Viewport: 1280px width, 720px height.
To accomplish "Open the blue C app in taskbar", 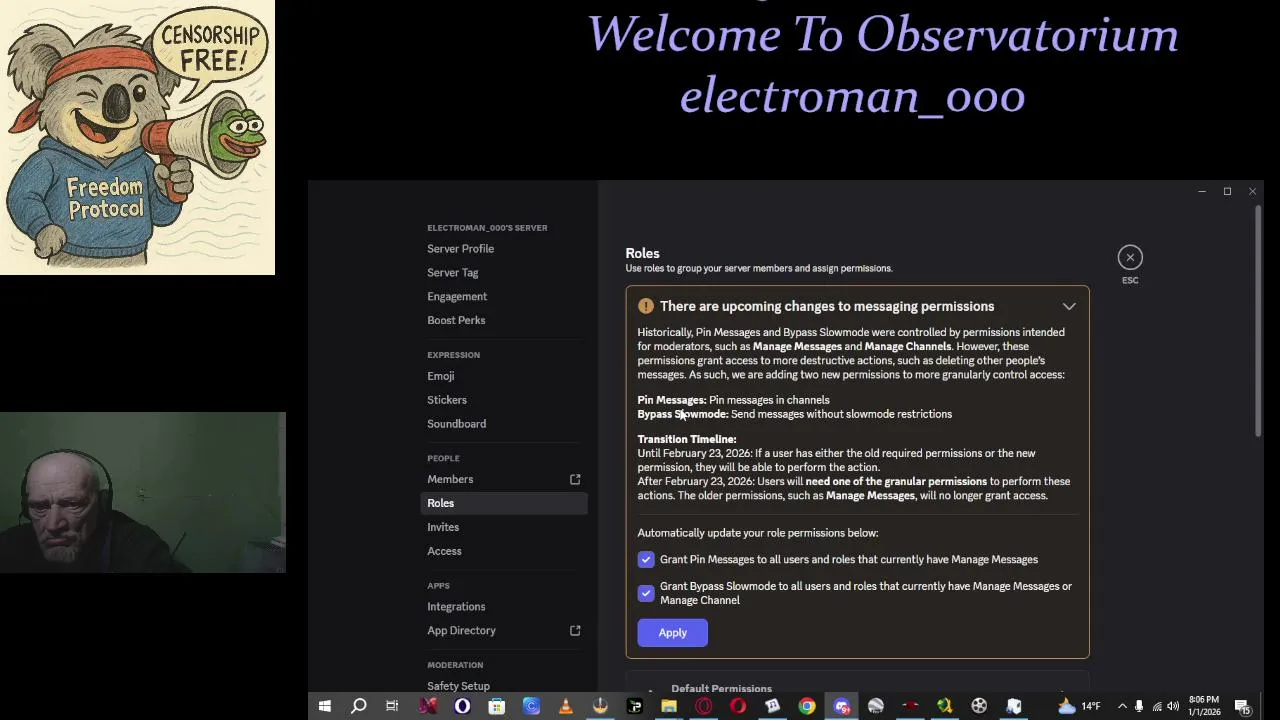I will (x=531, y=707).
